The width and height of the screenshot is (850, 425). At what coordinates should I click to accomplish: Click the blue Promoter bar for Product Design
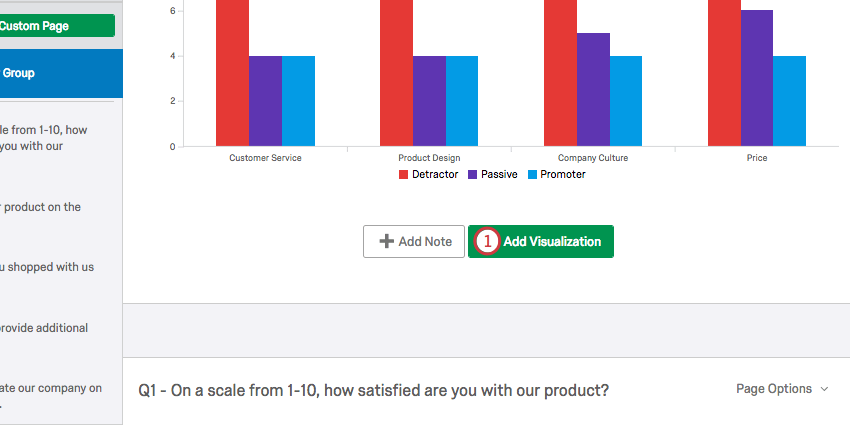[x=462, y=101]
